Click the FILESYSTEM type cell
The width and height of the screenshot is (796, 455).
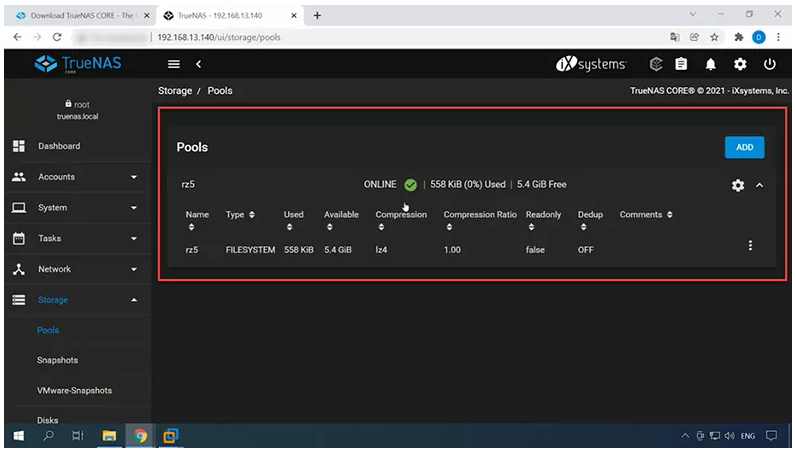[250, 250]
